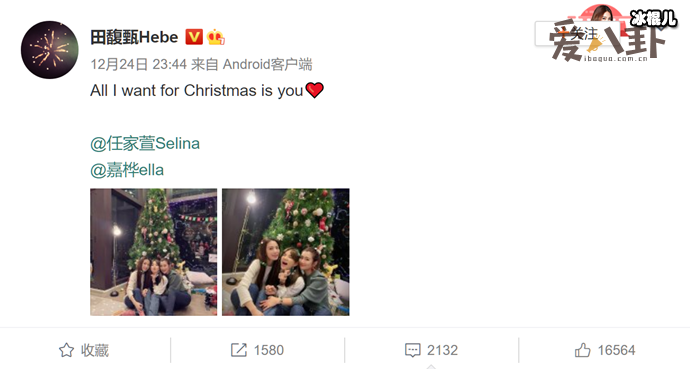
Task: Click the 收藏 favorite label
Action: pos(95,350)
